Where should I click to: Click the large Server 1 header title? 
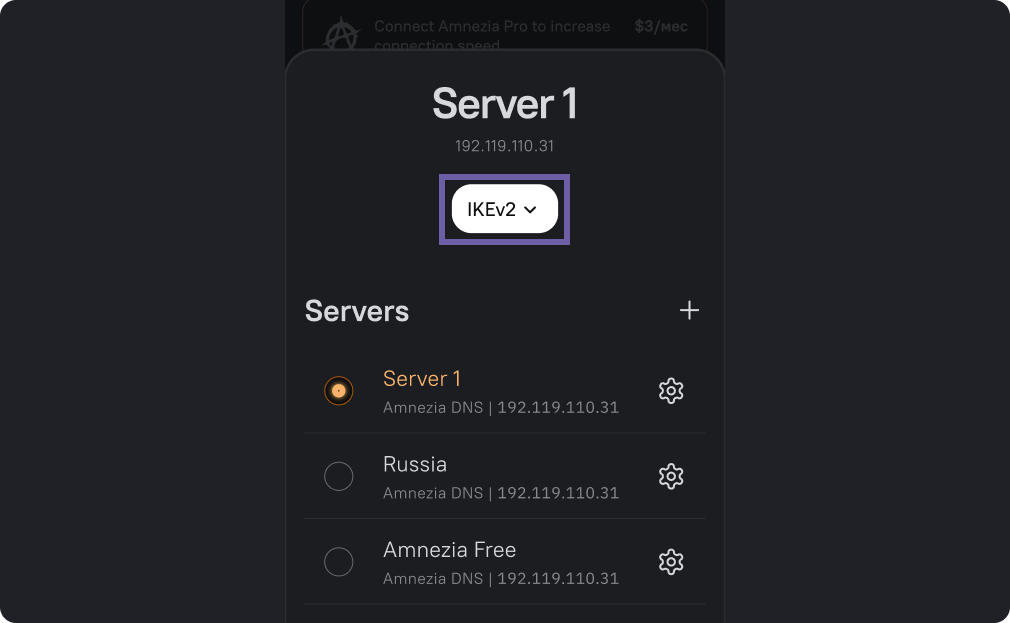point(504,104)
